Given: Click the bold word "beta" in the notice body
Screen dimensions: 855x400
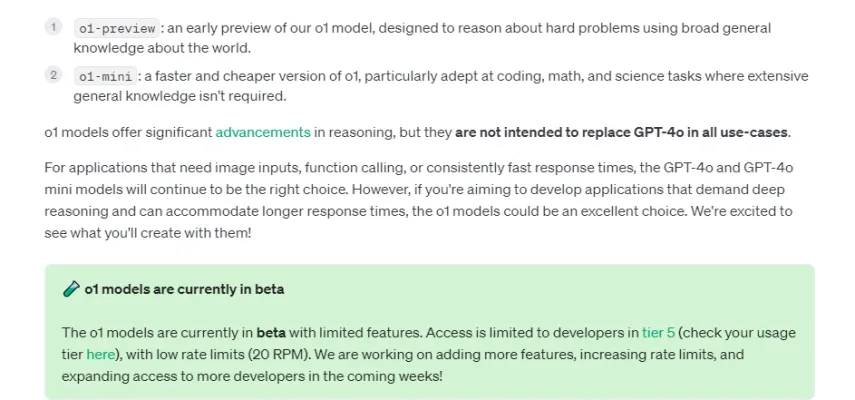Looking at the screenshot, I should (270, 333).
